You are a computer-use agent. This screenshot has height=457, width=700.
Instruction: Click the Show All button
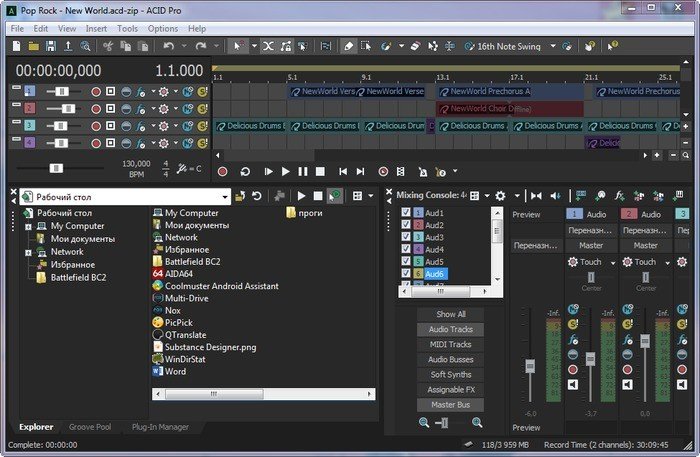click(451, 314)
